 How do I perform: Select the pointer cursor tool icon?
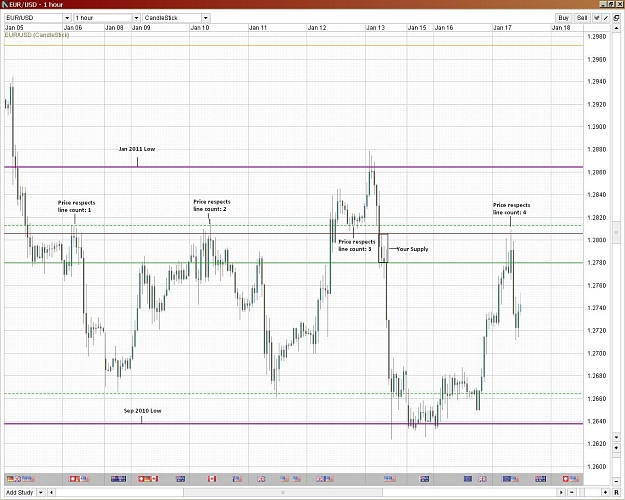pyautogui.click(x=597, y=18)
